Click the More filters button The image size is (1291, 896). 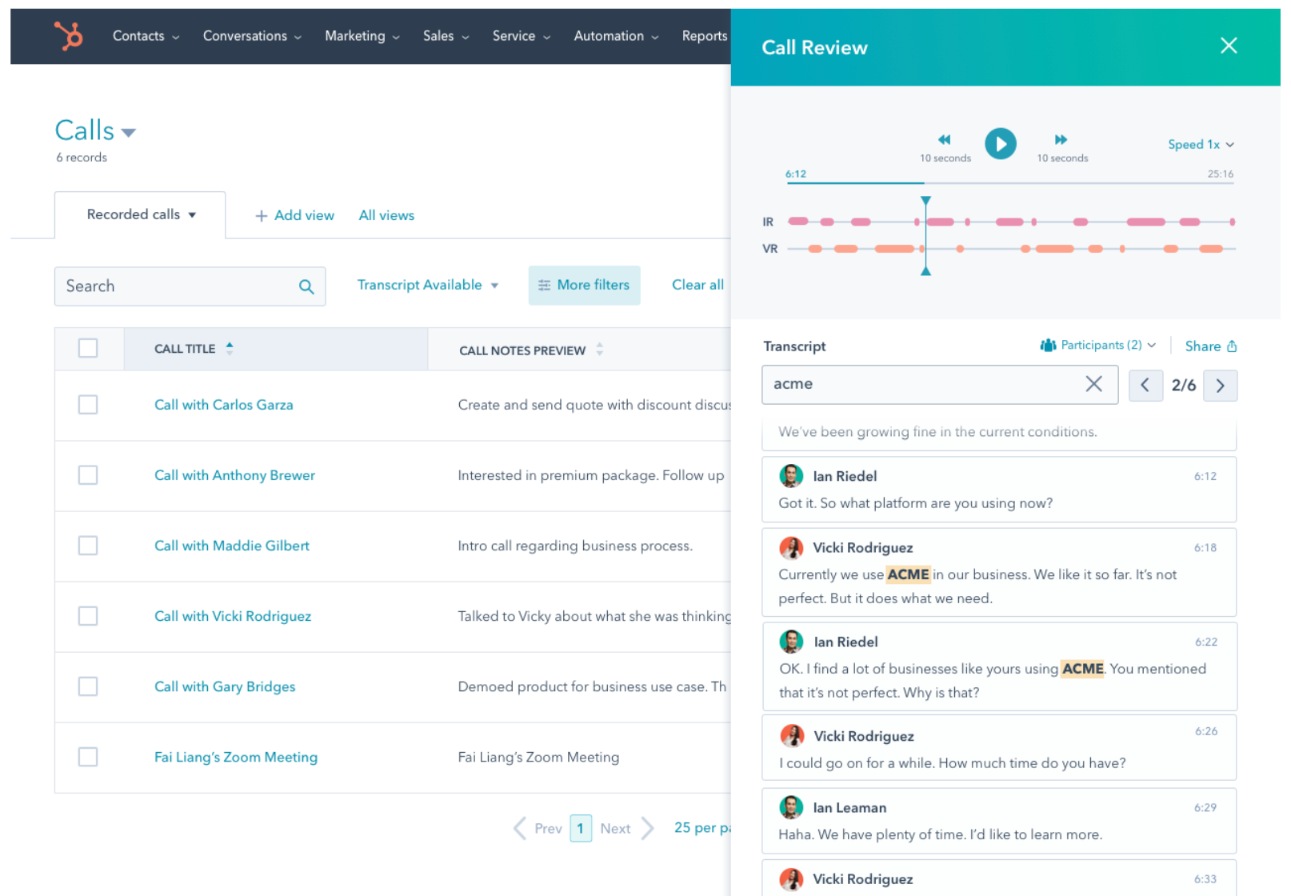(584, 285)
